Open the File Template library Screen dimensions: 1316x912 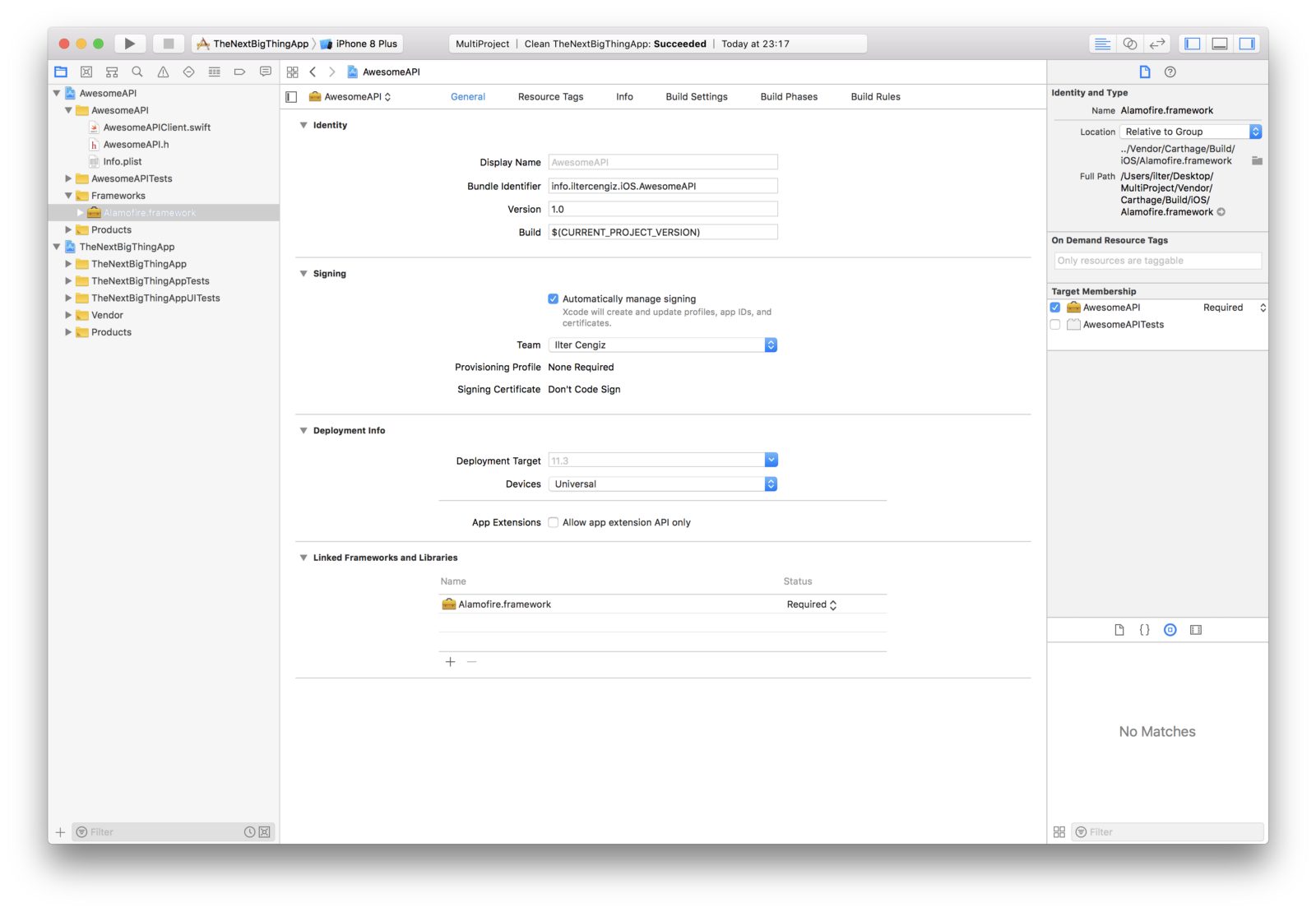[x=1119, y=630]
